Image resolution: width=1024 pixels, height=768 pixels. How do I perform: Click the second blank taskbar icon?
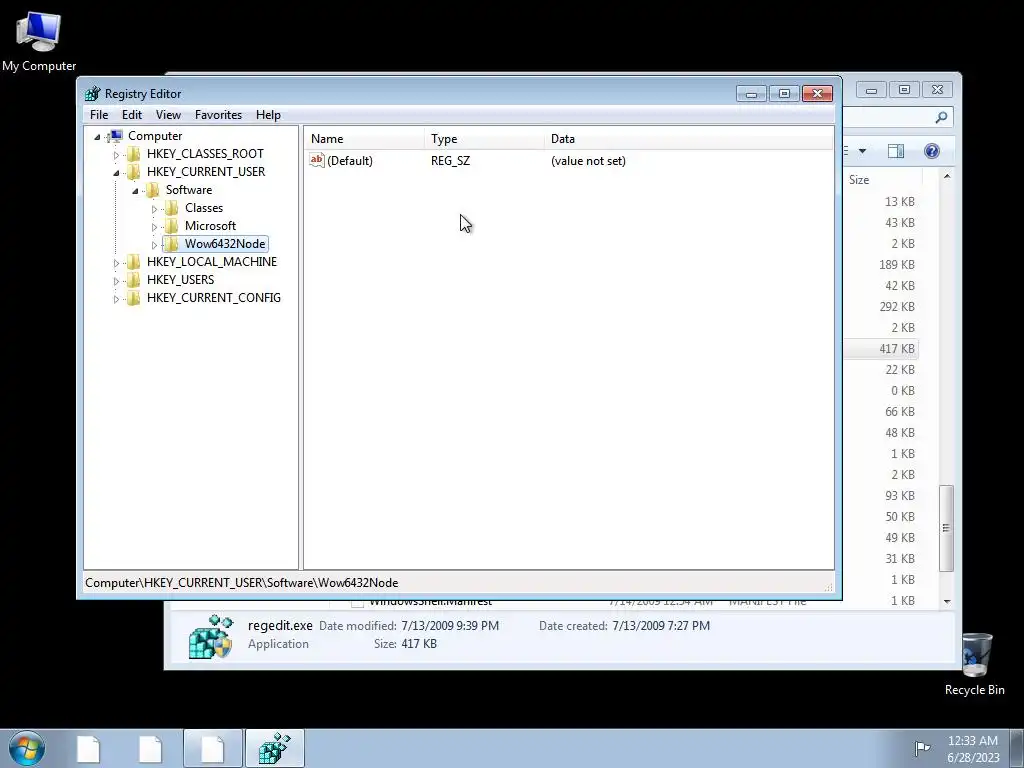pyautogui.click(x=151, y=748)
